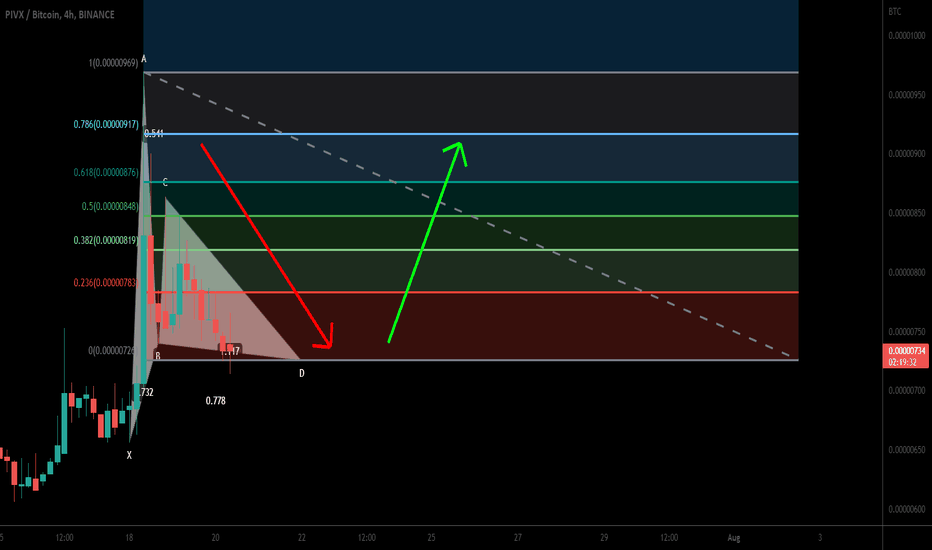Click the date 20 on the time axis
This screenshot has height=550, width=932.
[215, 538]
